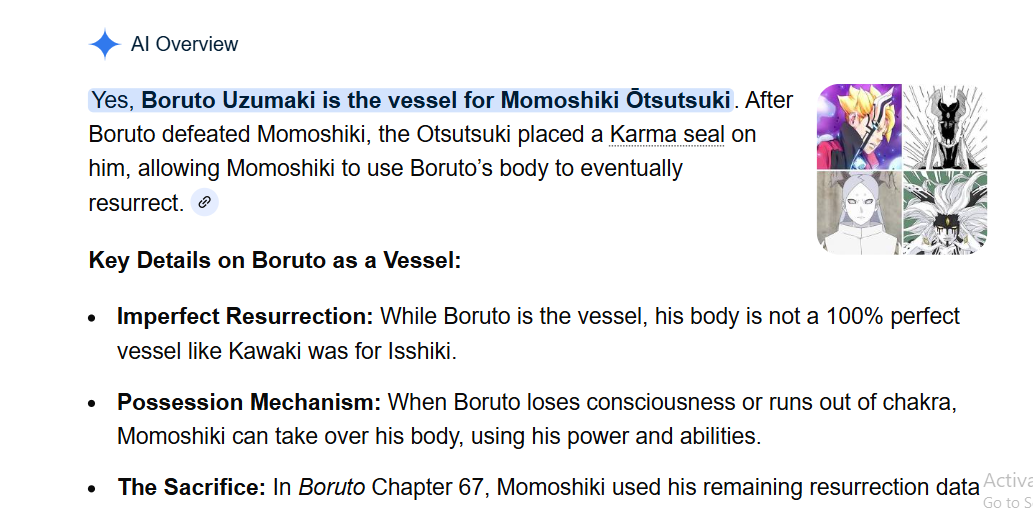The width and height of the screenshot is (1033, 511).
Task: Click the "Key Details on Boruto as a Vessel" heading
Action: (x=275, y=261)
